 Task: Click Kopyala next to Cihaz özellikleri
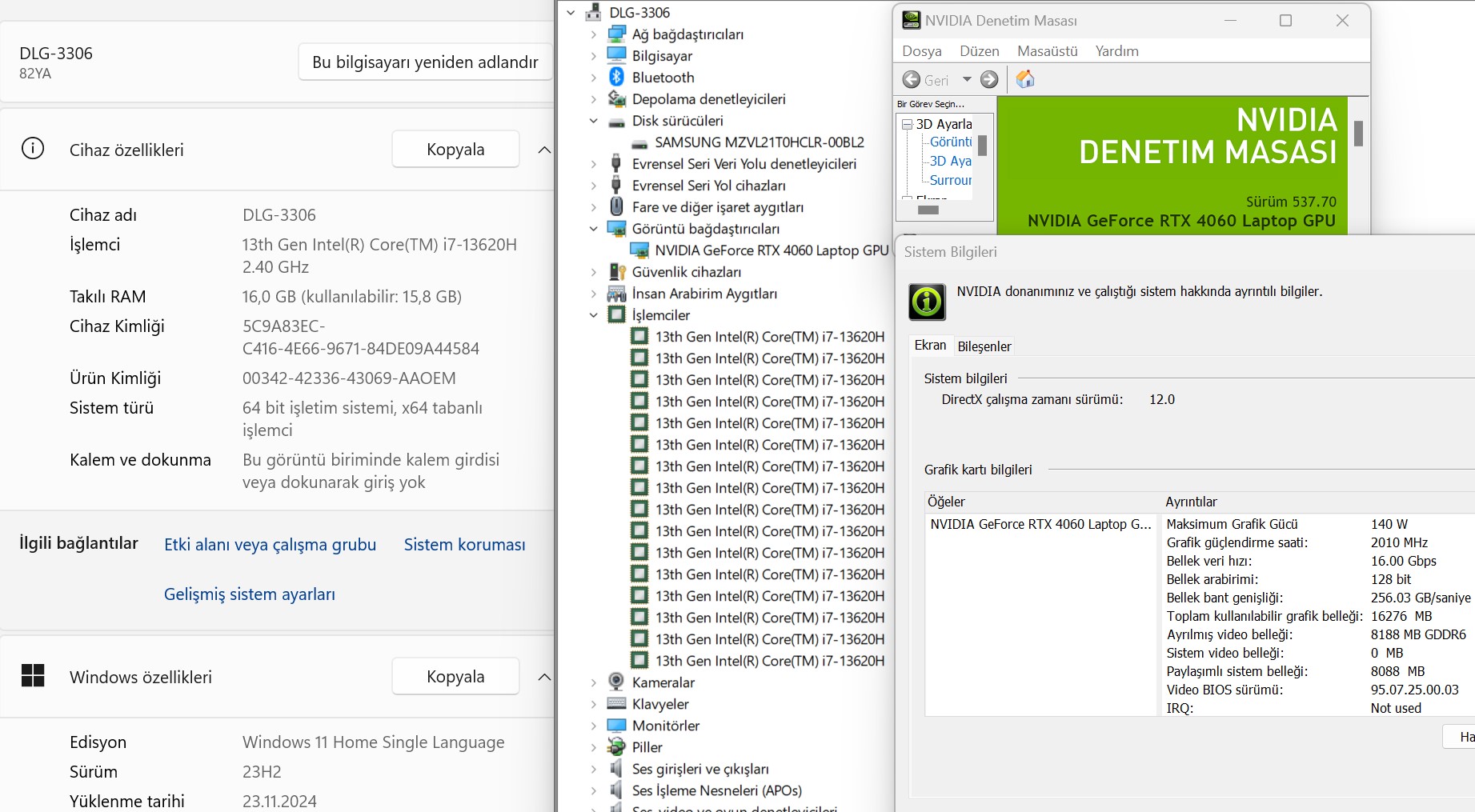click(455, 150)
